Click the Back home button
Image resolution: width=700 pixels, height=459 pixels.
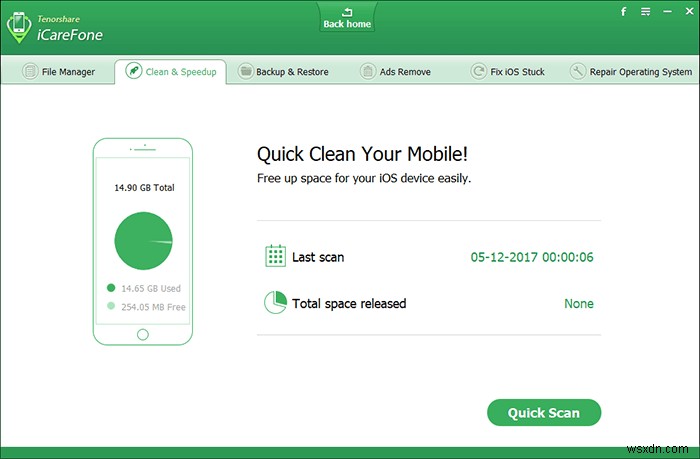click(x=347, y=18)
